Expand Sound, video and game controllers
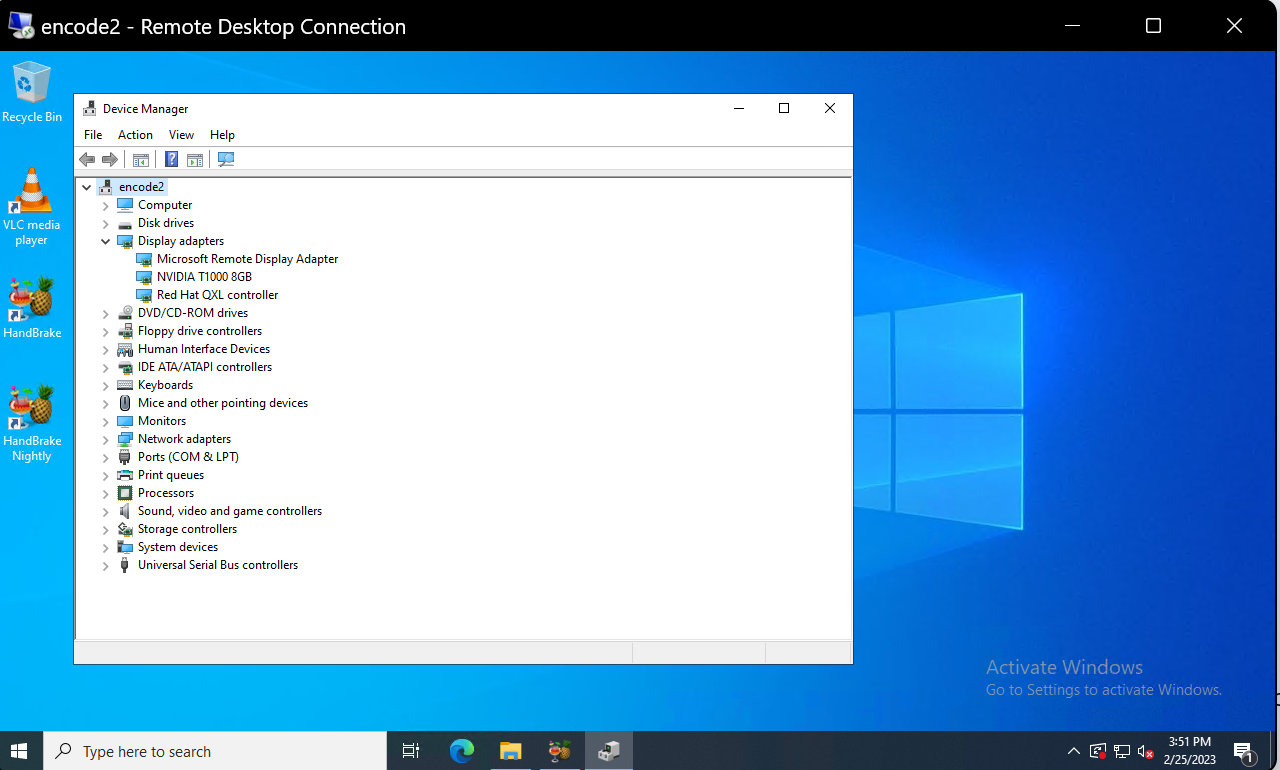1280x770 pixels. pyautogui.click(x=106, y=511)
